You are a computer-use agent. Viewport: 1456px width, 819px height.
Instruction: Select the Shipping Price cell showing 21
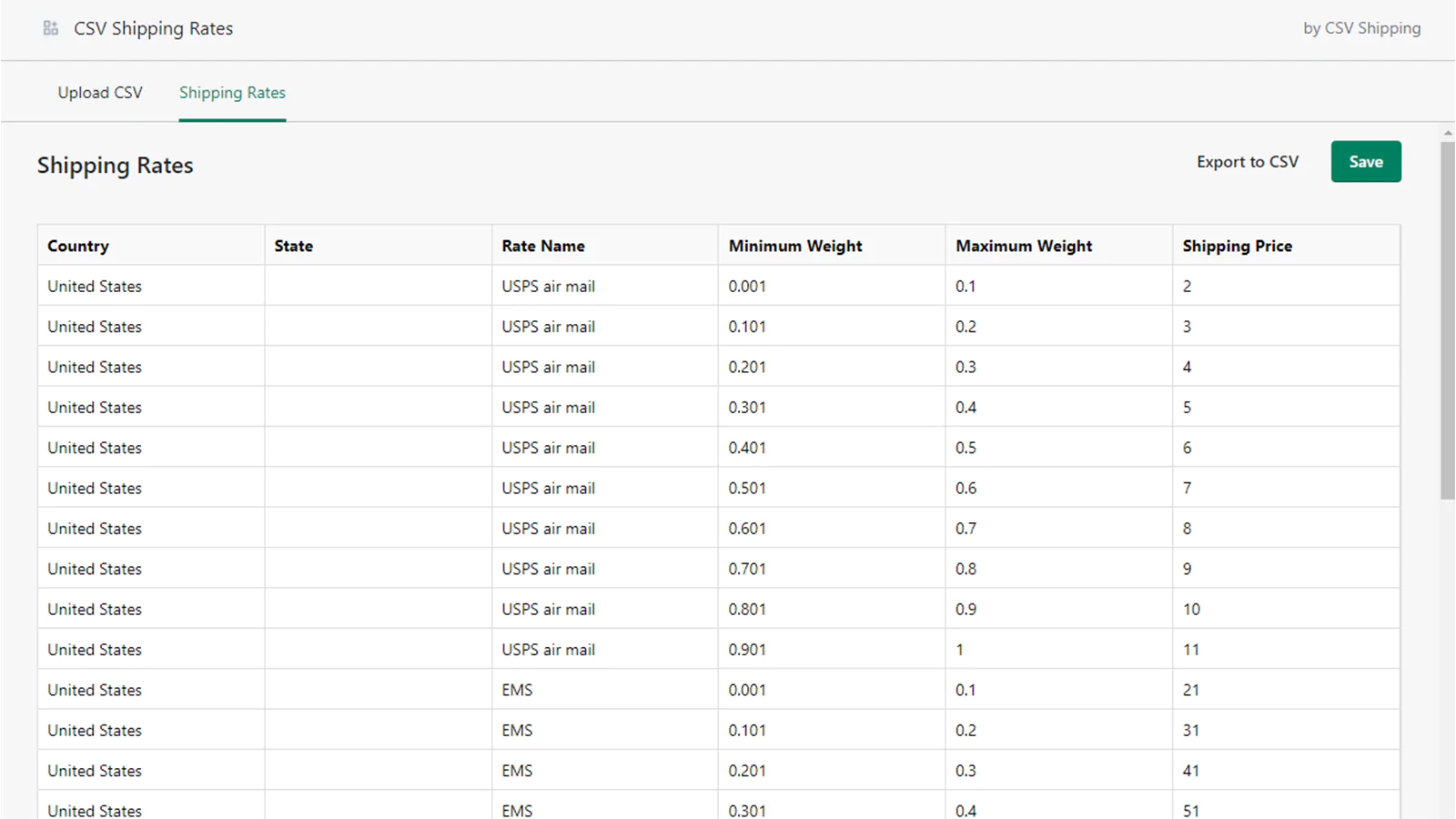1191,690
